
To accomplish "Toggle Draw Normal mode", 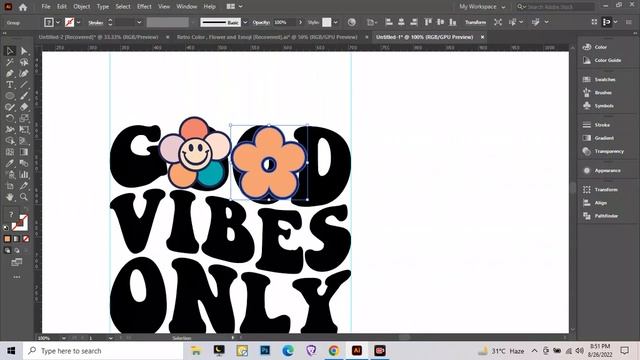I will 7,250.
